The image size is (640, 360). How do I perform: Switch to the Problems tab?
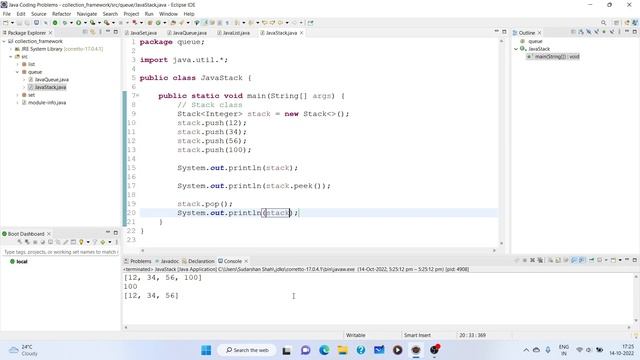pyautogui.click(x=138, y=261)
